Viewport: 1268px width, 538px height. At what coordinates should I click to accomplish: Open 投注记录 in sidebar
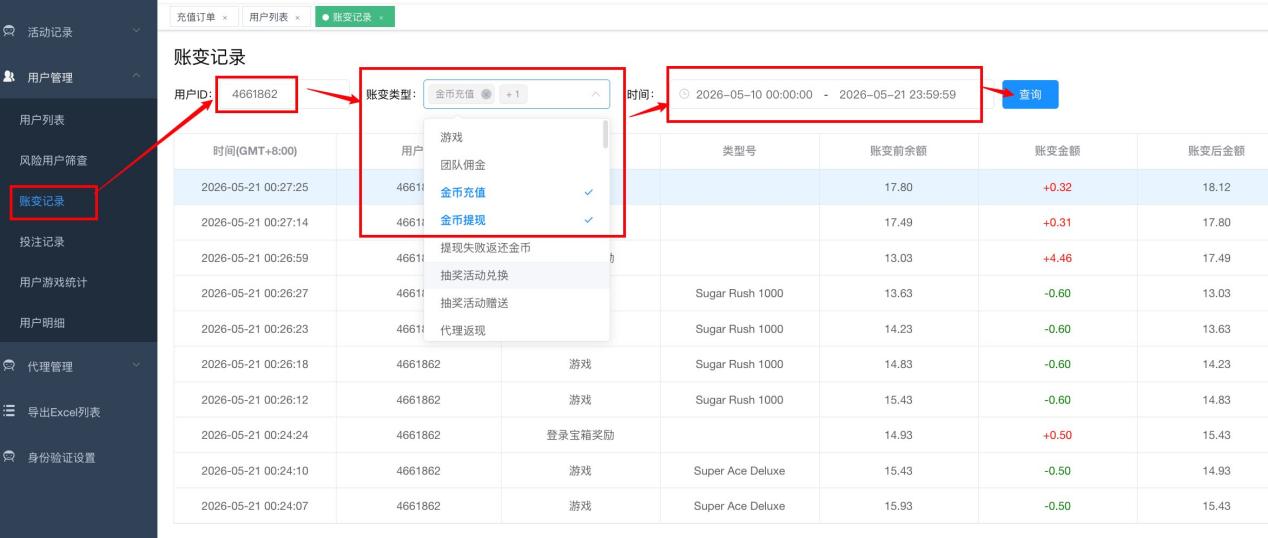click(x=42, y=242)
